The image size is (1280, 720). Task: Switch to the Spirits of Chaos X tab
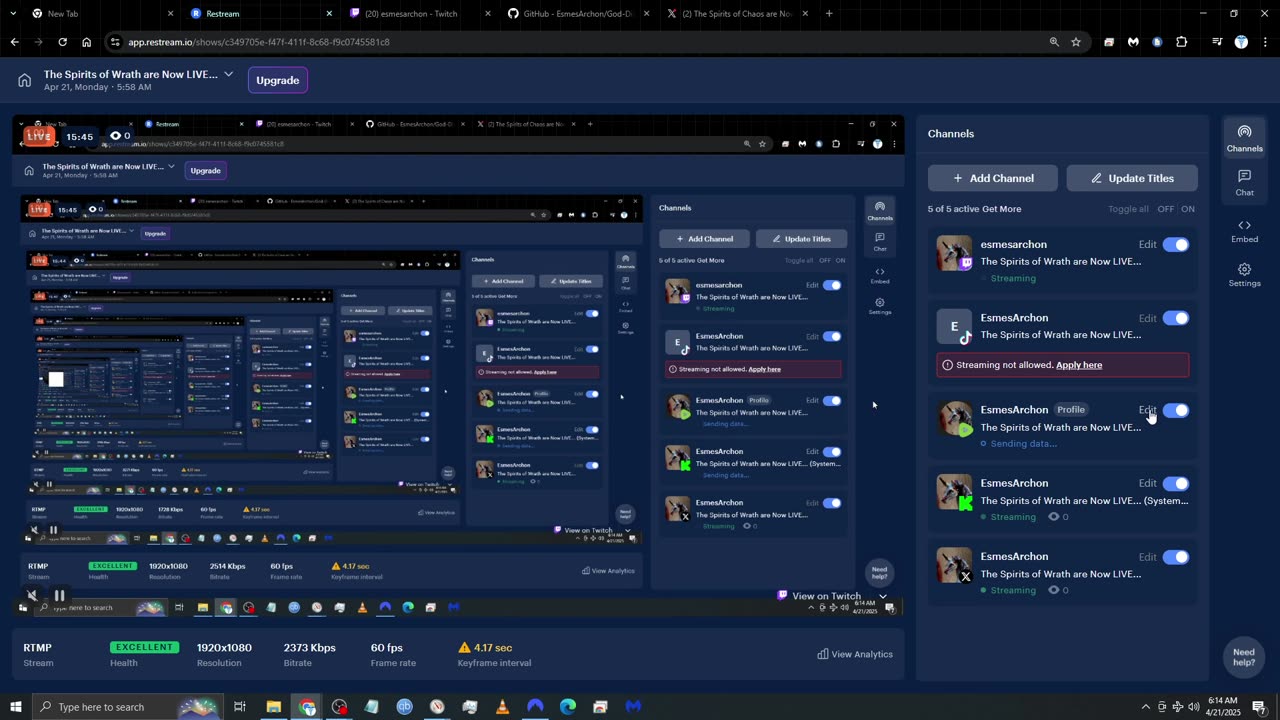736,14
